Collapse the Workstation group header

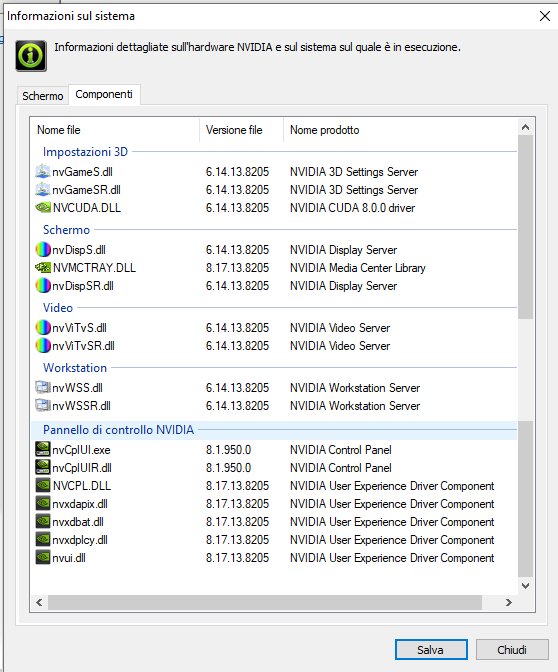75,368
